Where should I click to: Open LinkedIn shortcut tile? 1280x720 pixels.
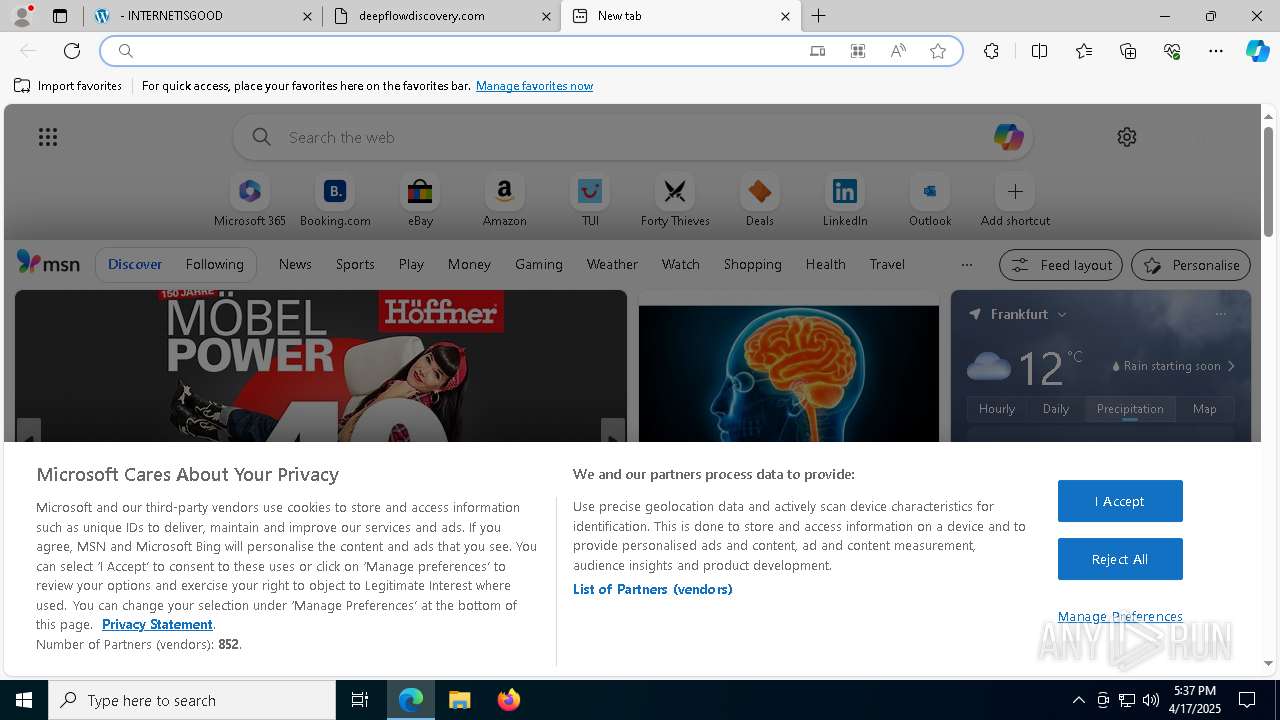point(845,201)
